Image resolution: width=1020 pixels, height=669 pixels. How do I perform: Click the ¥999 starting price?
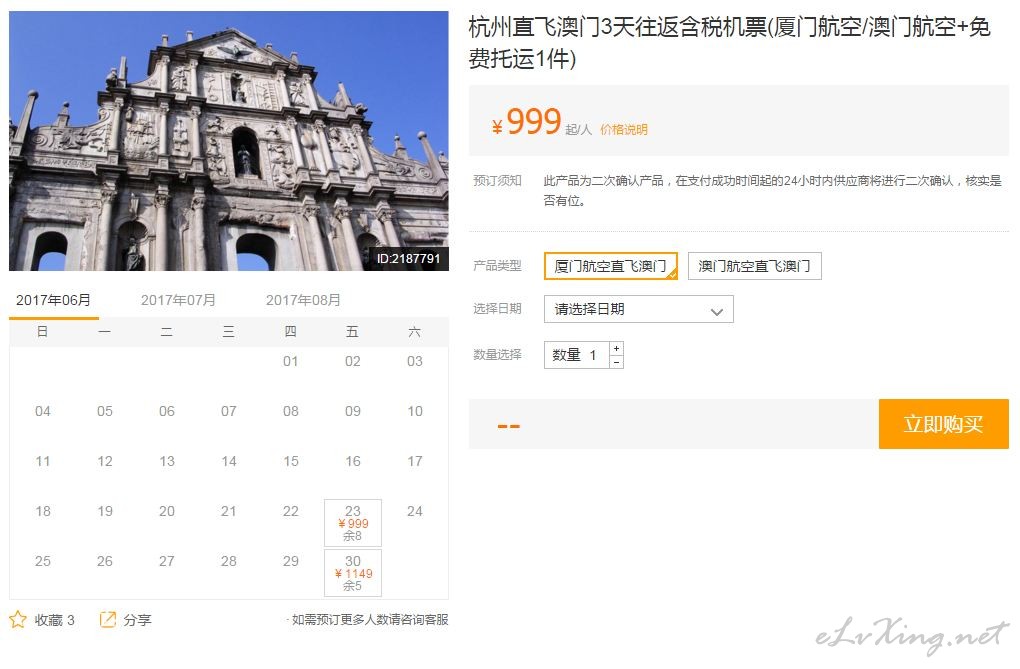(x=527, y=122)
